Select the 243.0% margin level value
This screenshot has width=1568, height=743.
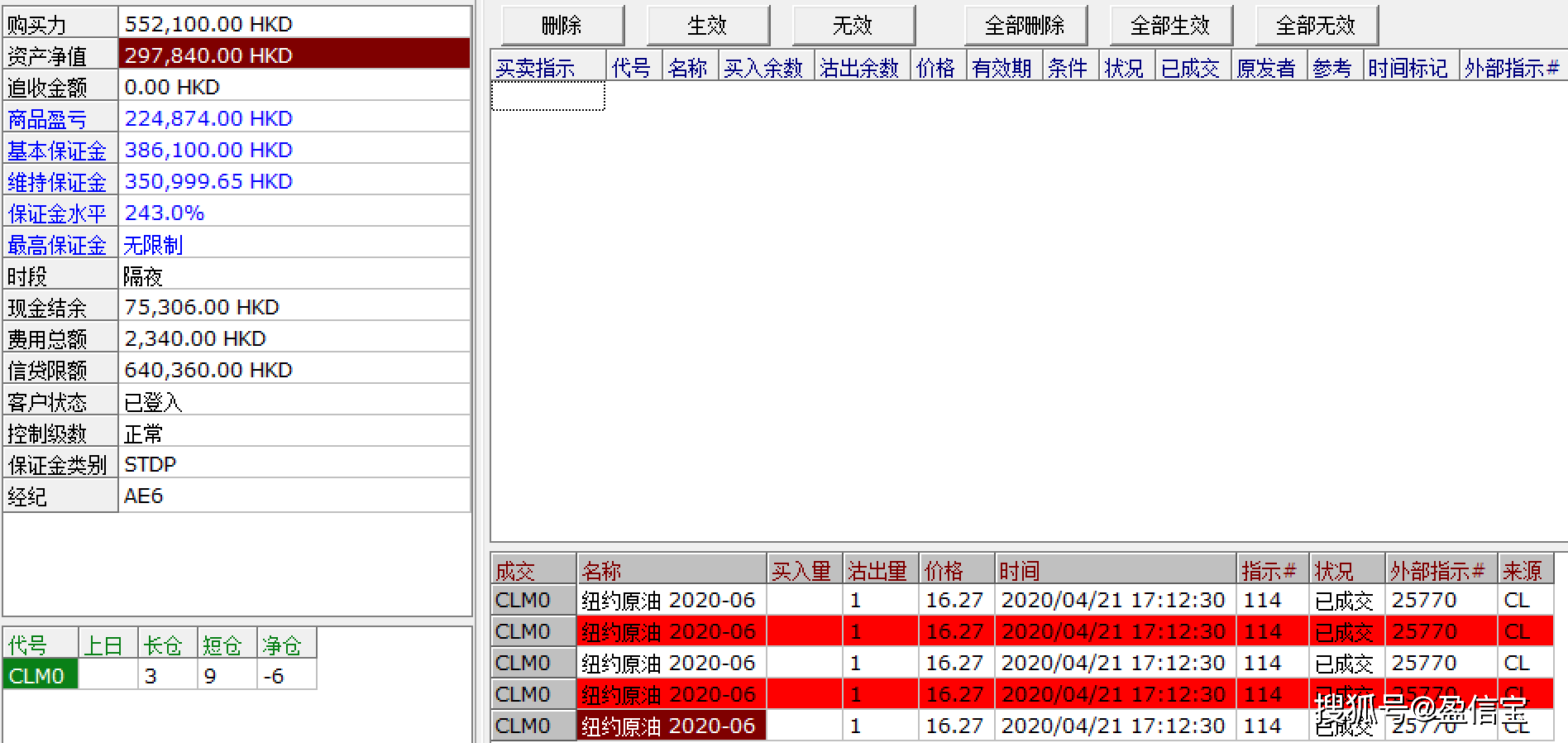point(164,213)
